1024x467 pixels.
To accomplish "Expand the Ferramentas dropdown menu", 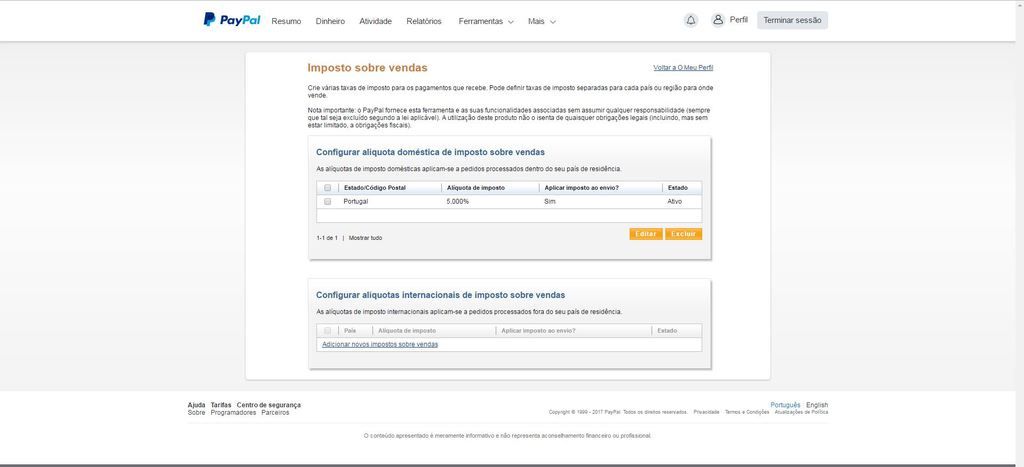I will tap(485, 21).
